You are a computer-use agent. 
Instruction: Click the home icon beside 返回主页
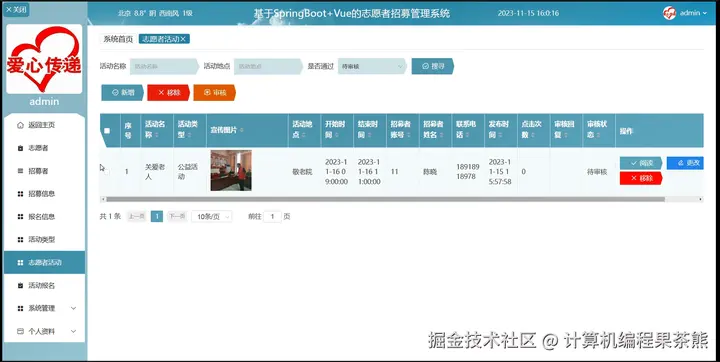pos(20,125)
